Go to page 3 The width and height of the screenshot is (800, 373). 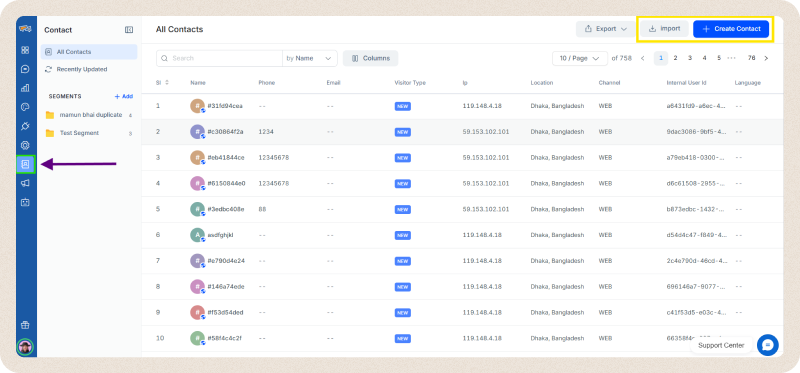click(x=690, y=58)
